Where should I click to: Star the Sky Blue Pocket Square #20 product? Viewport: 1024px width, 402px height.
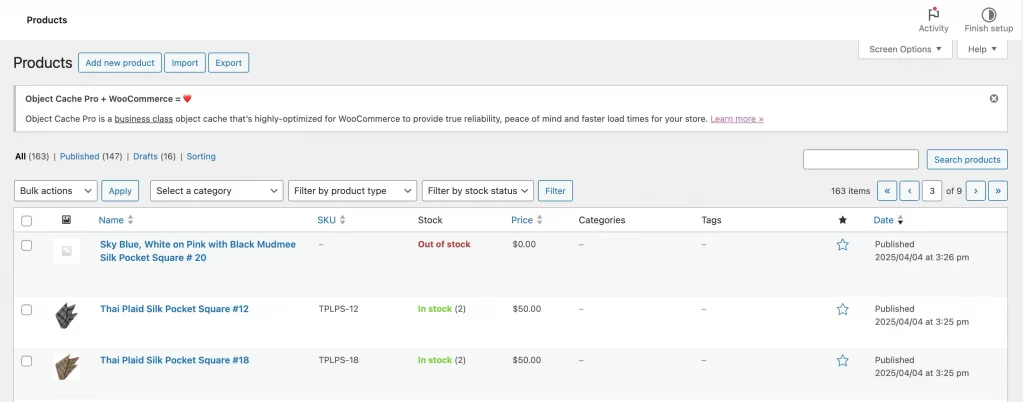[842, 245]
